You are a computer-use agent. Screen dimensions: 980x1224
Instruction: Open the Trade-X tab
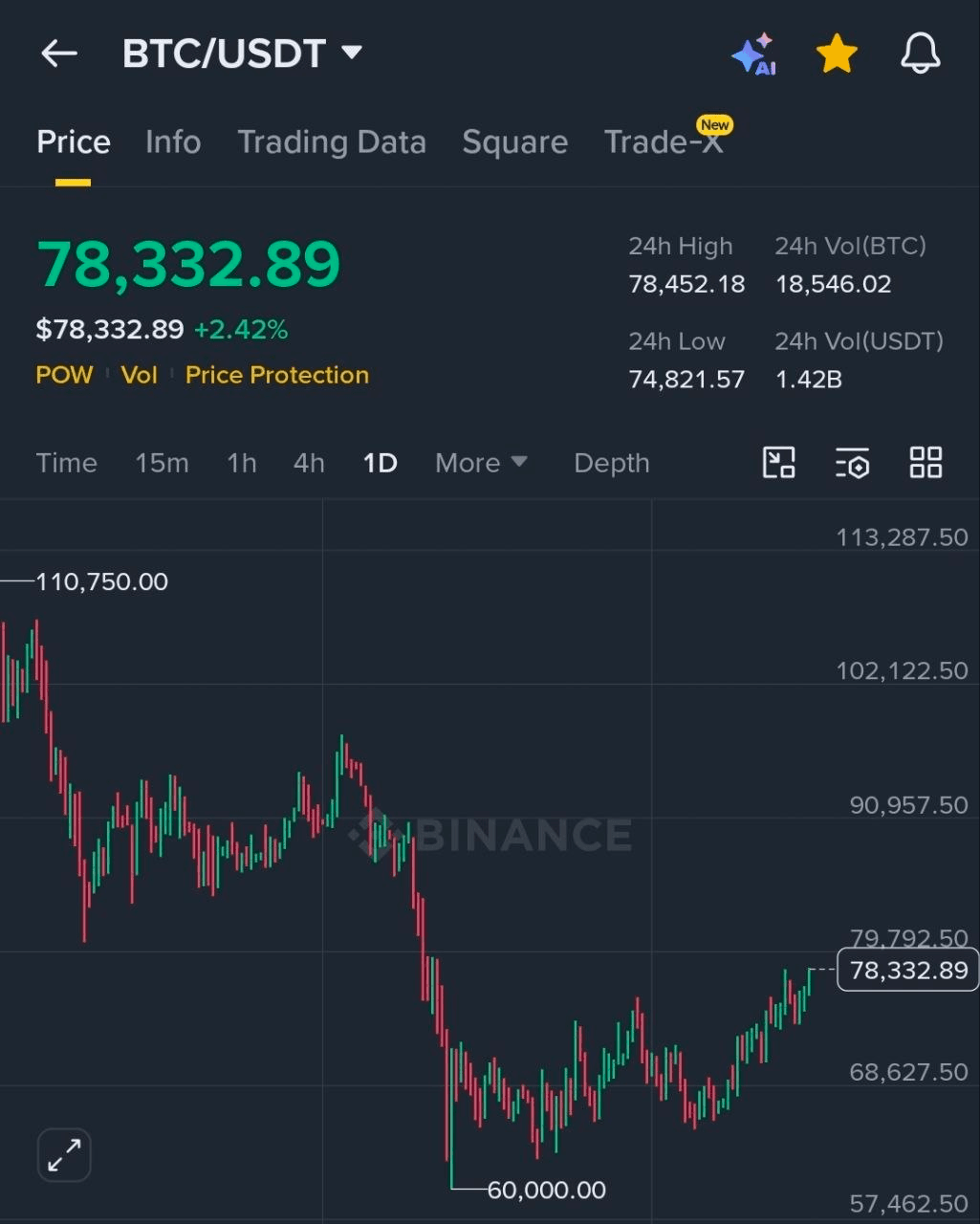click(x=664, y=142)
